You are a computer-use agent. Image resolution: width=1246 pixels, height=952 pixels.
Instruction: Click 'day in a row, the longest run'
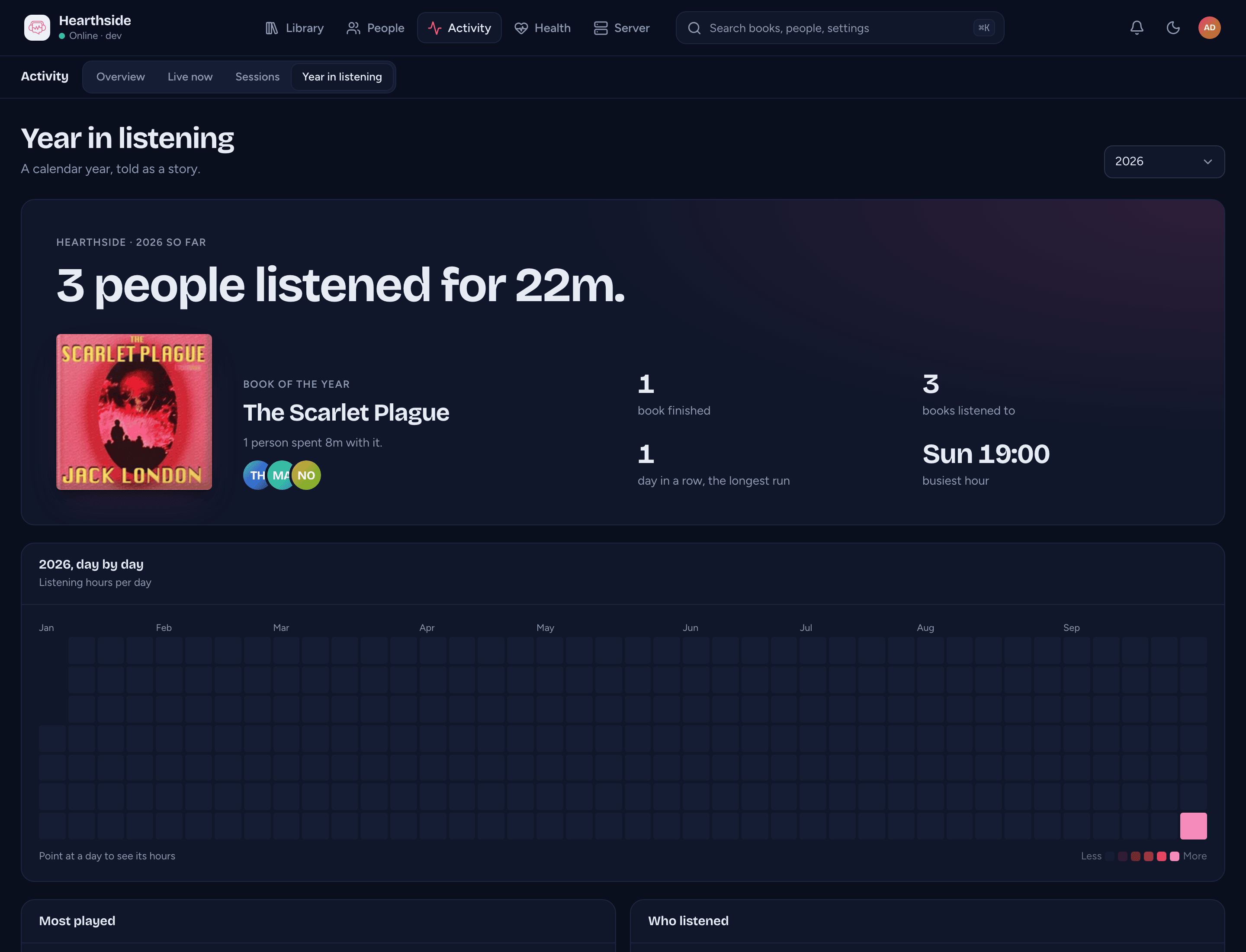pos(713,481)
